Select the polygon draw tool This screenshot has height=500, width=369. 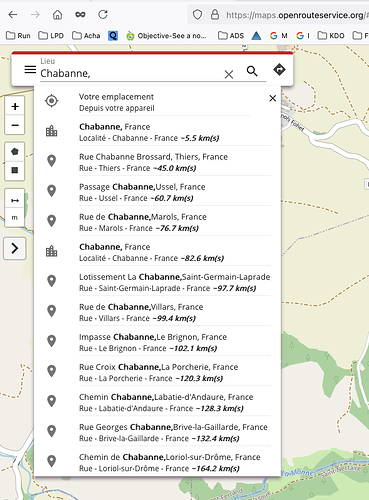15,152
